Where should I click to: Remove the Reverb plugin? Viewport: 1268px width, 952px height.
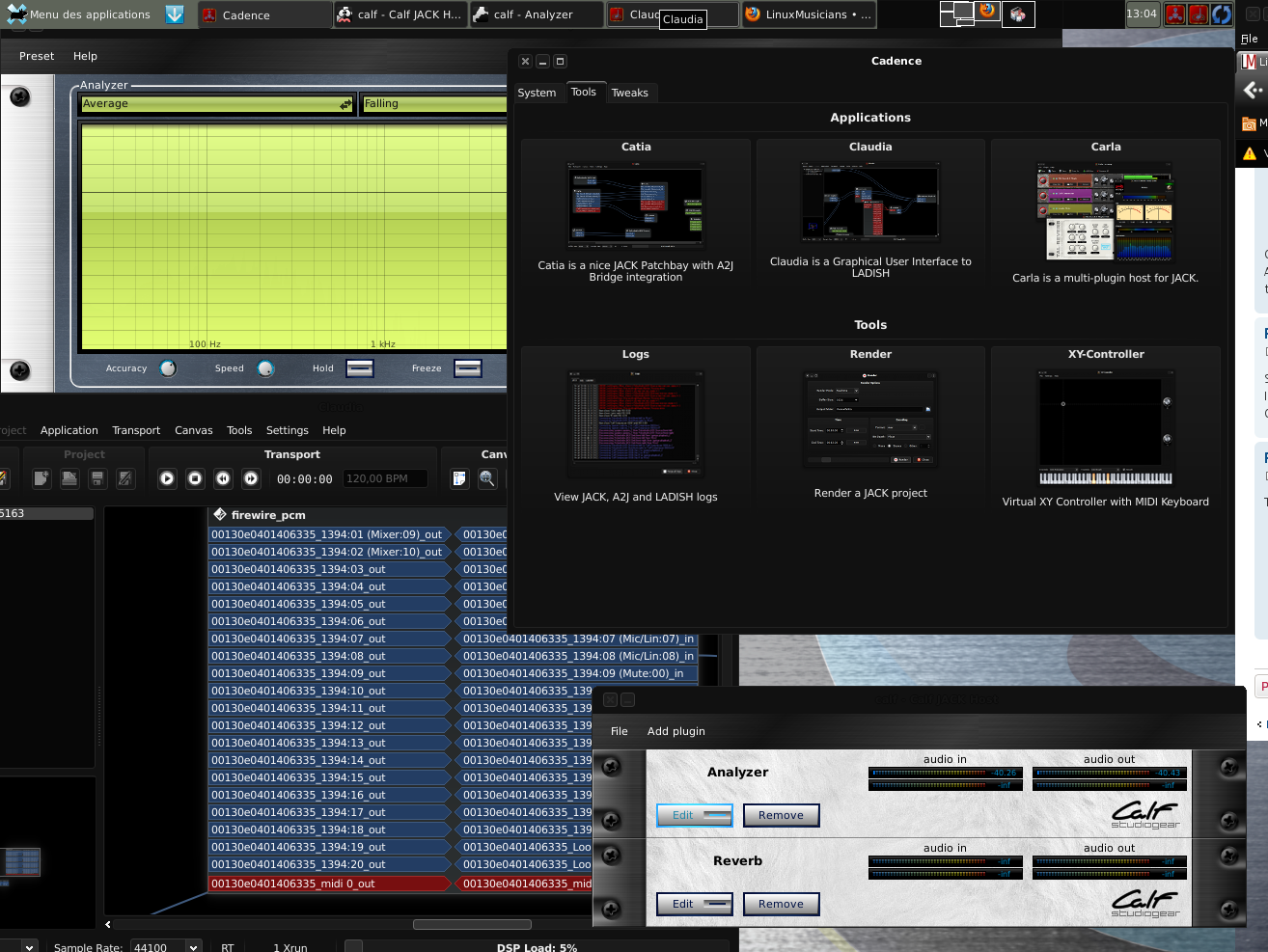coord(781,905)
